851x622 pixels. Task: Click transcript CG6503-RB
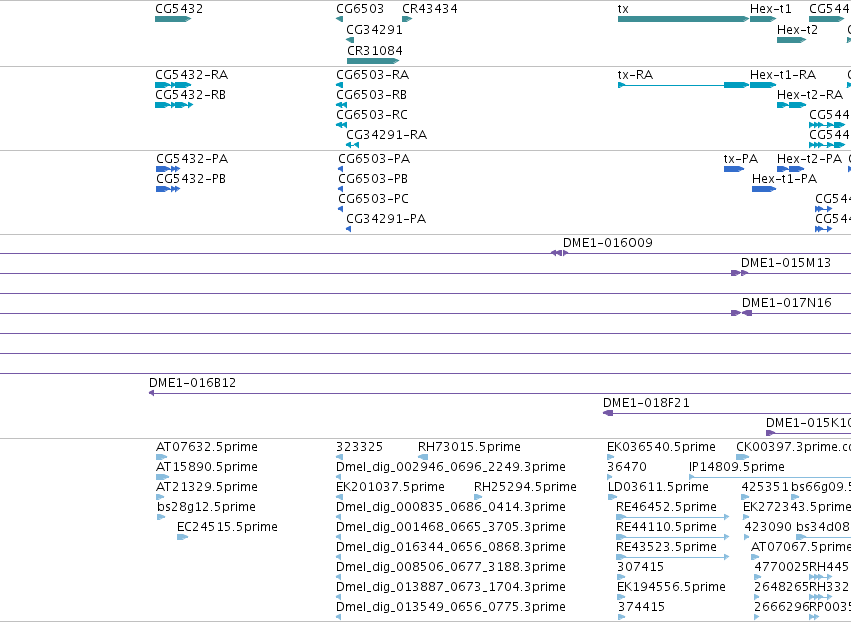coord(341,105)
